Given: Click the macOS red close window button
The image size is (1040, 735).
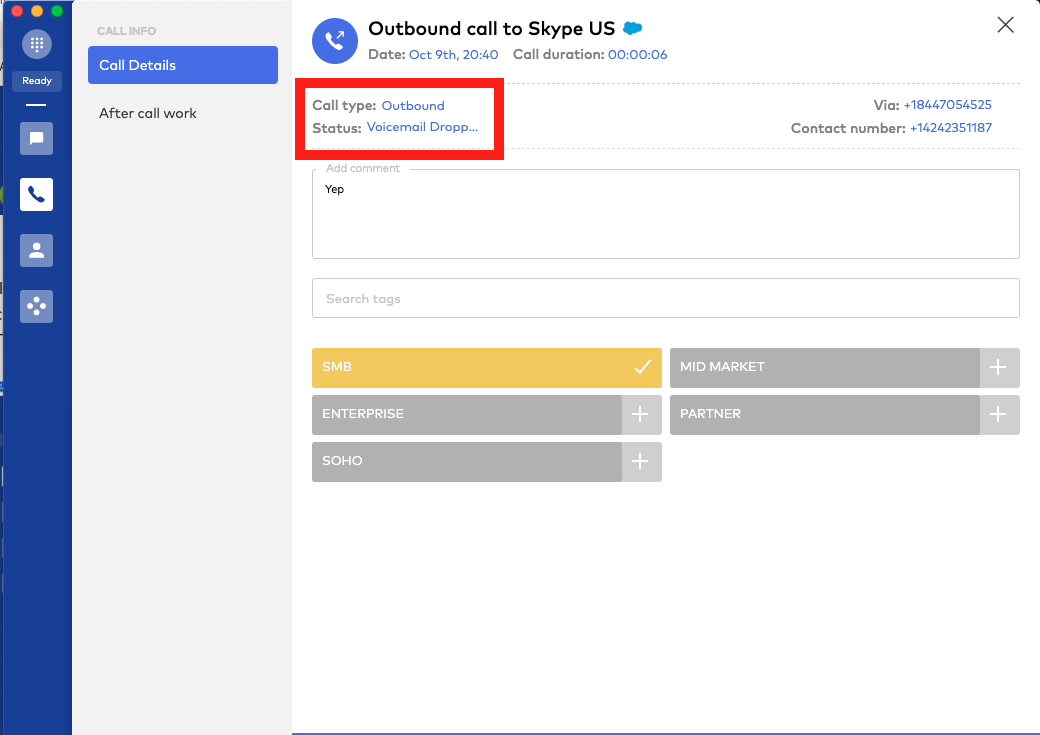Looking at the screenshot, I should pos(17,11).
